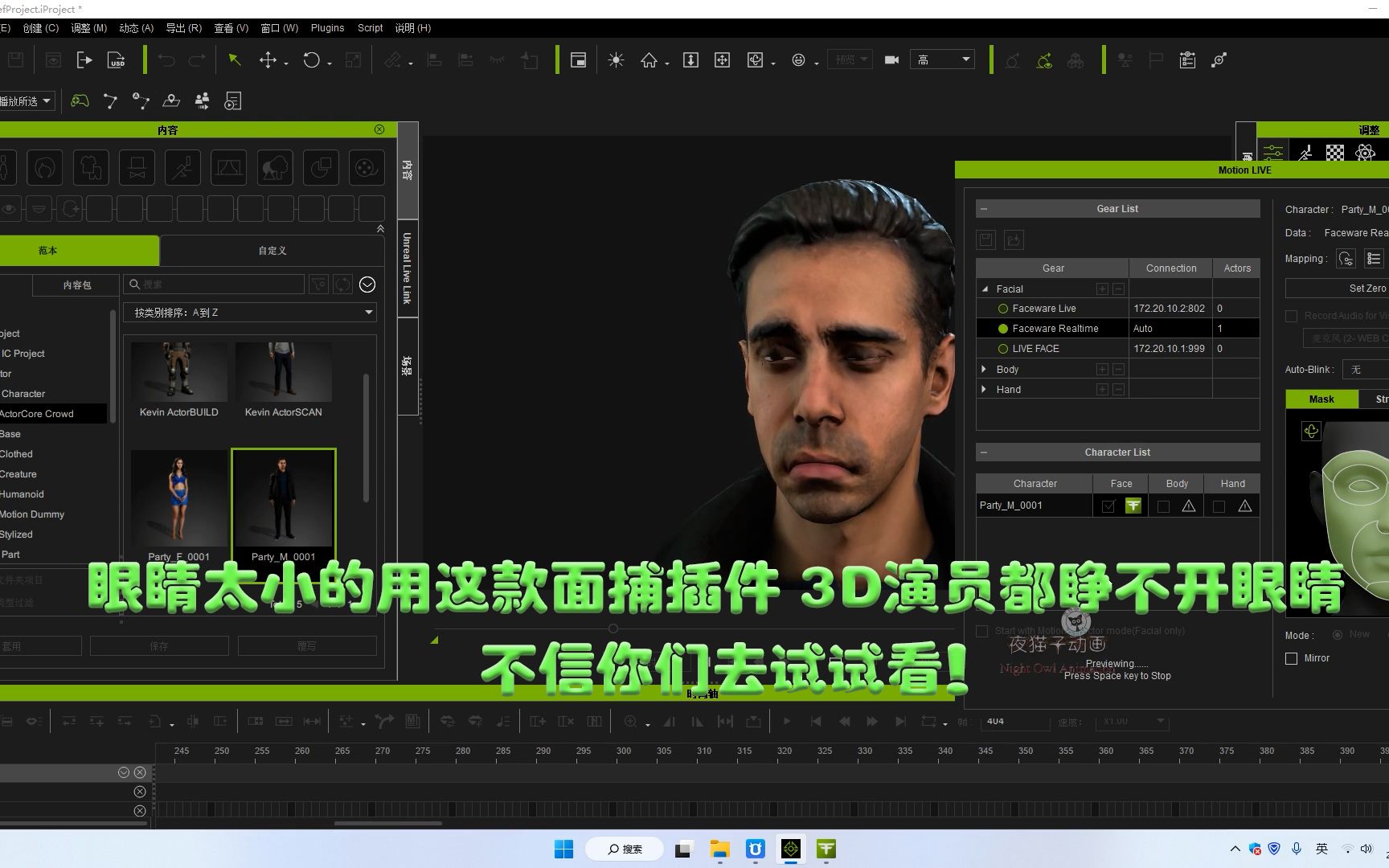Select the Move tool in the toolbar
Viewport: 1389px width, 868px height.
click(x=268, y=60)
